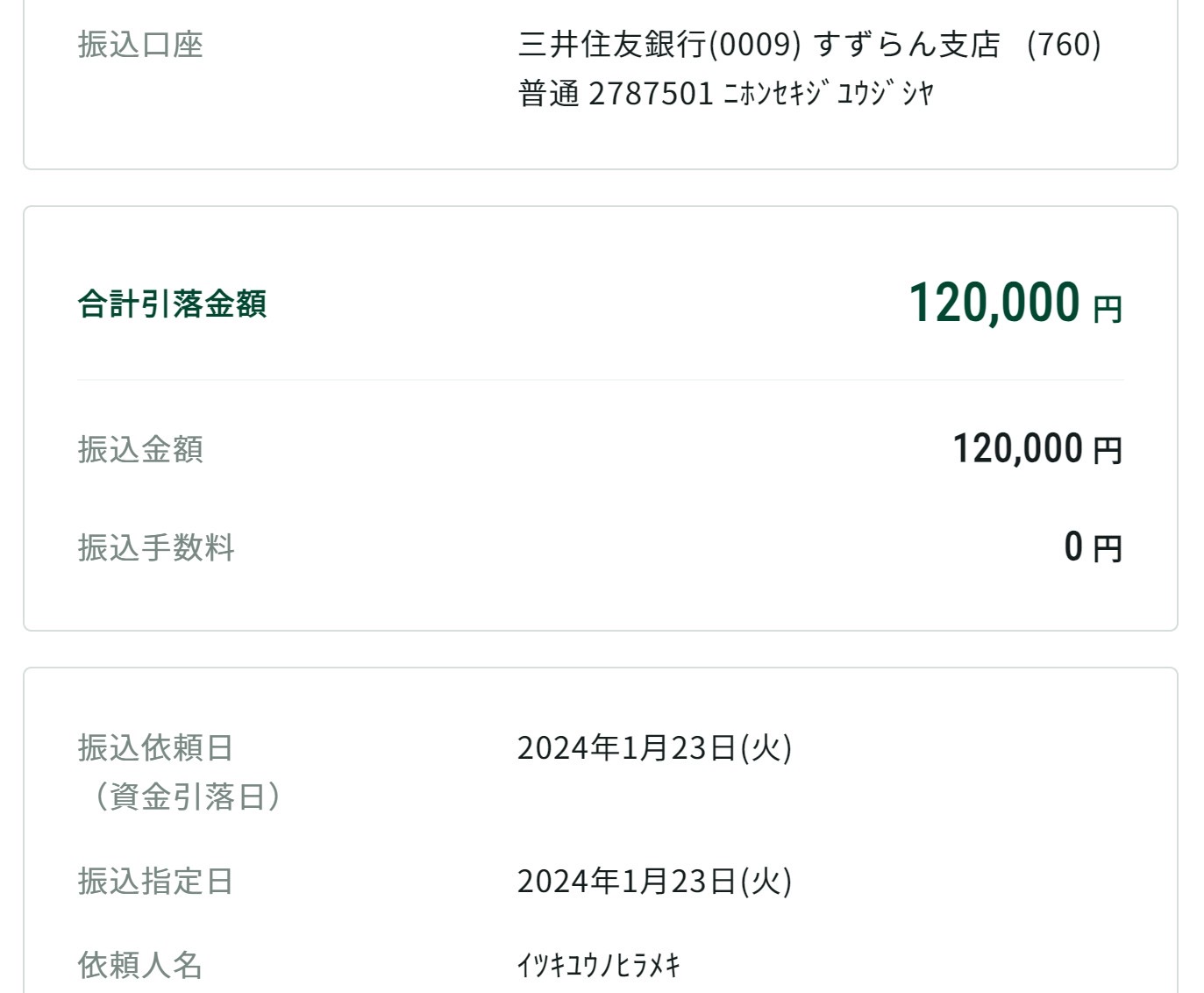Click the large green 120,000 円 total
Viewport: 1204px width, 993px height.
(x=1015, y=303)
